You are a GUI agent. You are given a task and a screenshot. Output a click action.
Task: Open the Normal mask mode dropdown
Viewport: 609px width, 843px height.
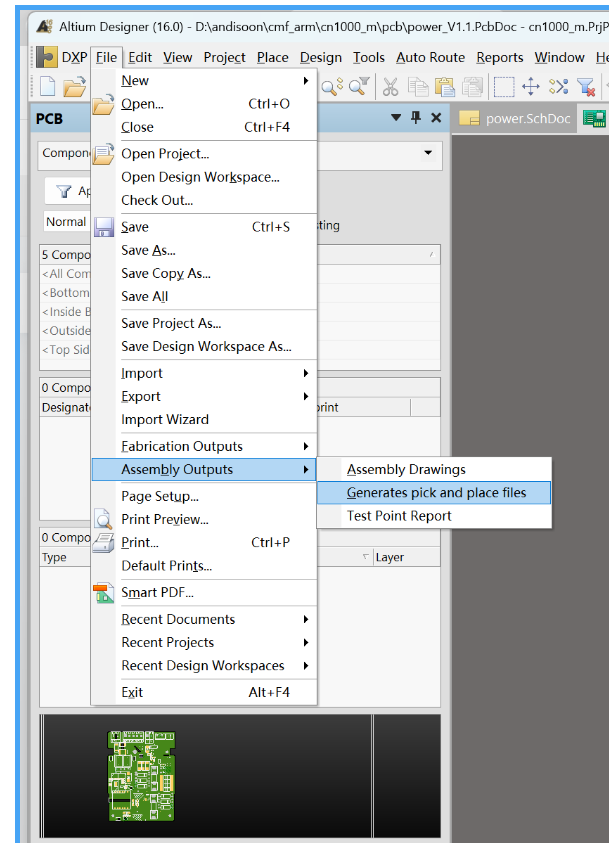point(66,222)
